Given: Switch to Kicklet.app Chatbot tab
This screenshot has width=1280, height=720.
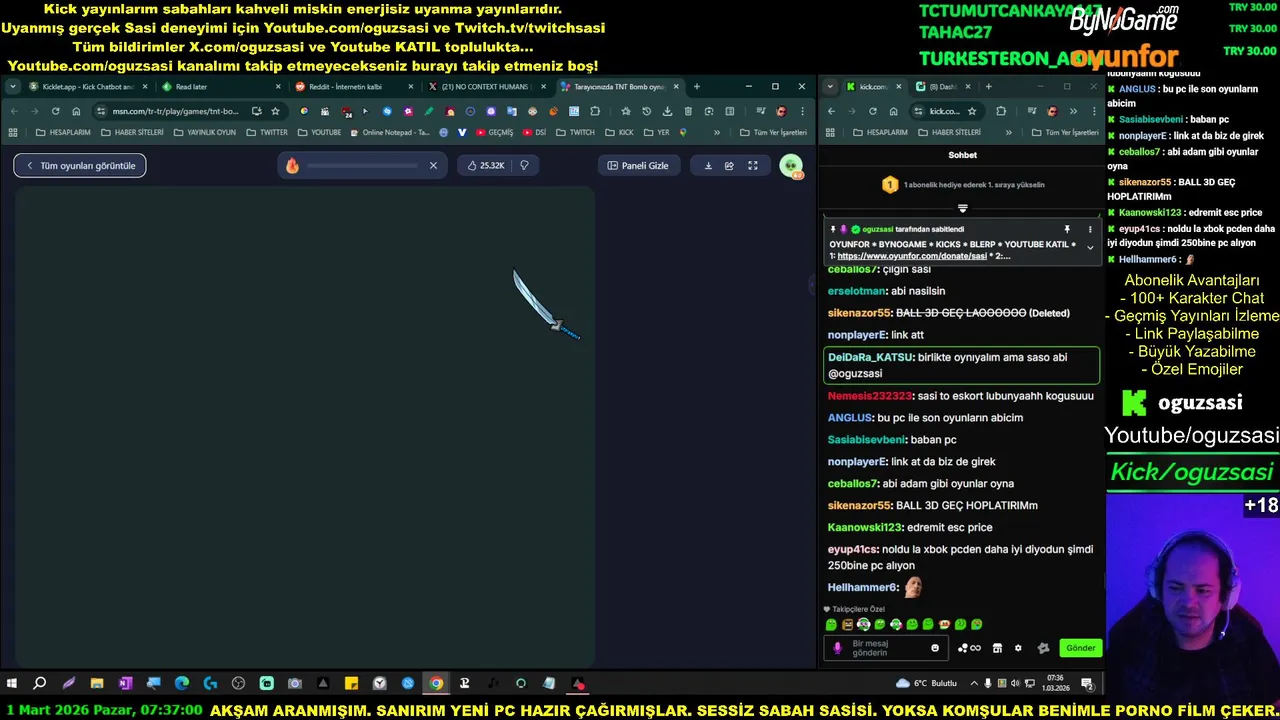Looking at the screenshot, I should pos(88,87).
